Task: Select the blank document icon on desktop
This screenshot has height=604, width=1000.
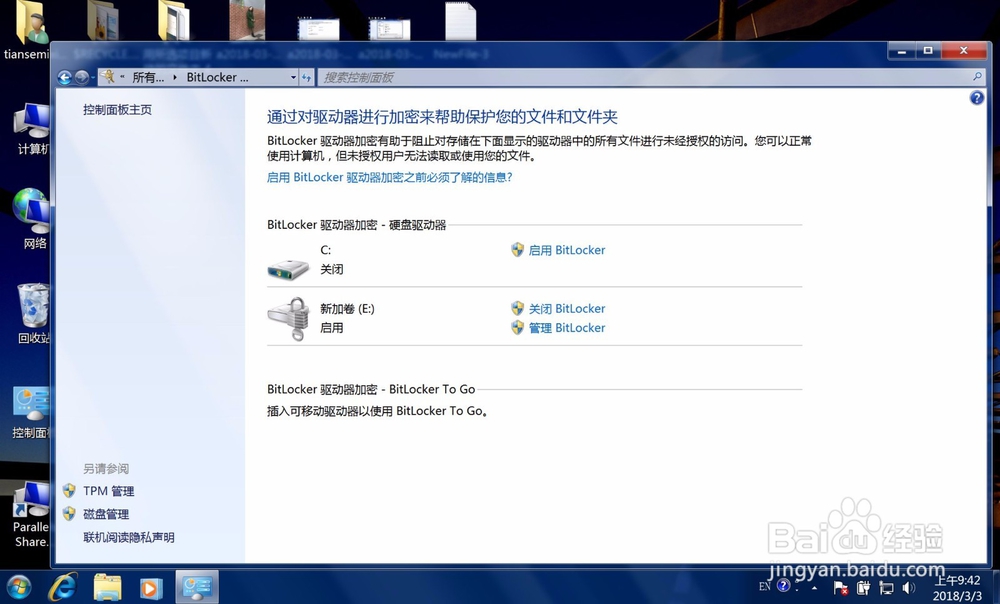Action: click(460, 20)
